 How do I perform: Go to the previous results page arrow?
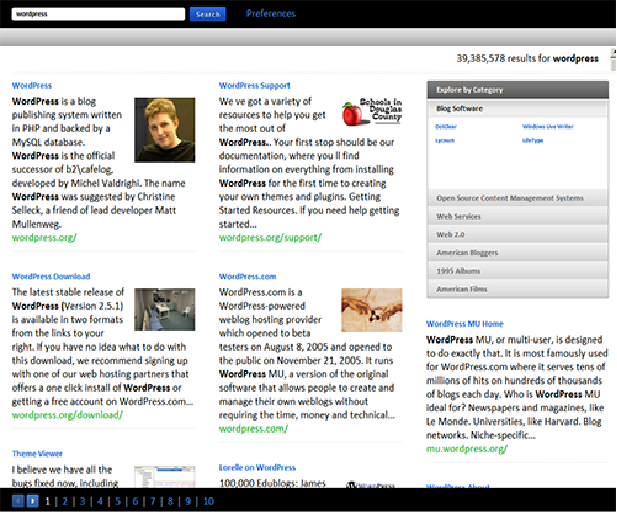(x=18, y=501)
